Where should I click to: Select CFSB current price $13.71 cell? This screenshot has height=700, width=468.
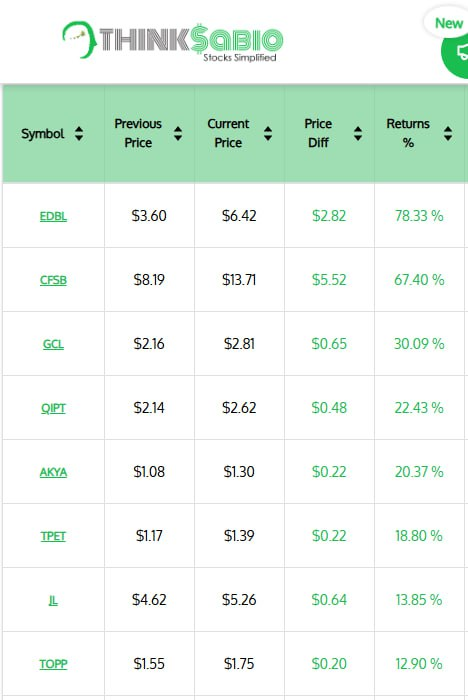click(x=239, y=280)
